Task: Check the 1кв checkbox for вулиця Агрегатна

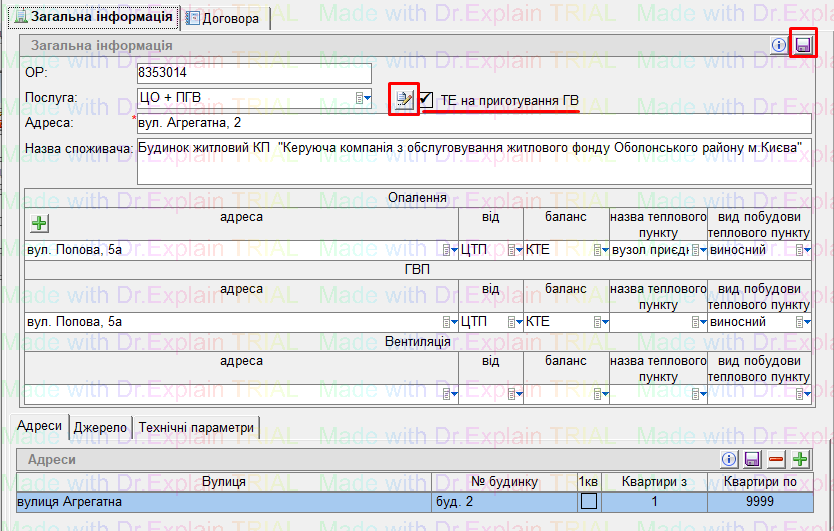Action: click(589, 501)
